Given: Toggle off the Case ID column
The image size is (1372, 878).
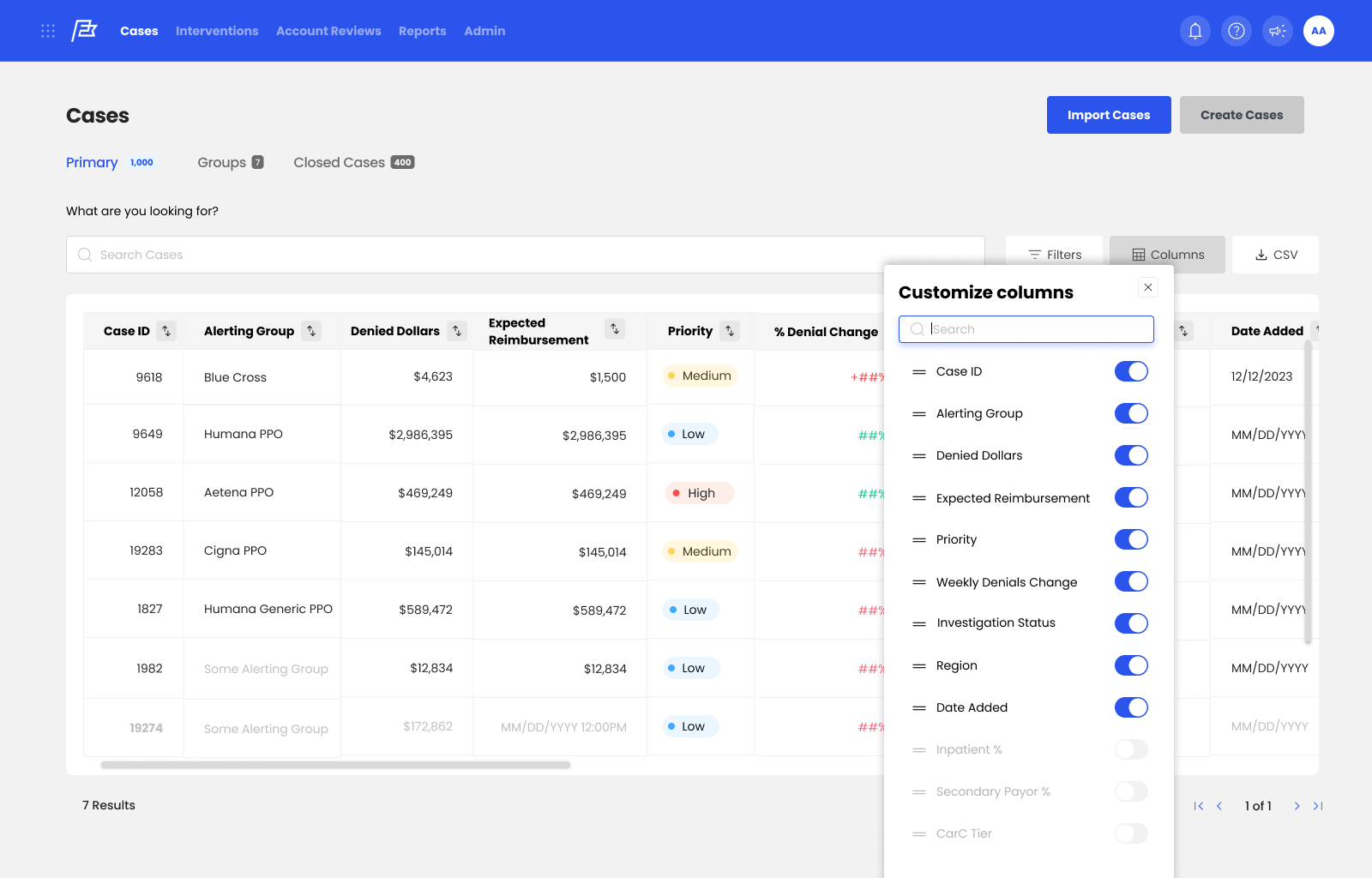Looking at the screenshot, I should click(1131, 371).
